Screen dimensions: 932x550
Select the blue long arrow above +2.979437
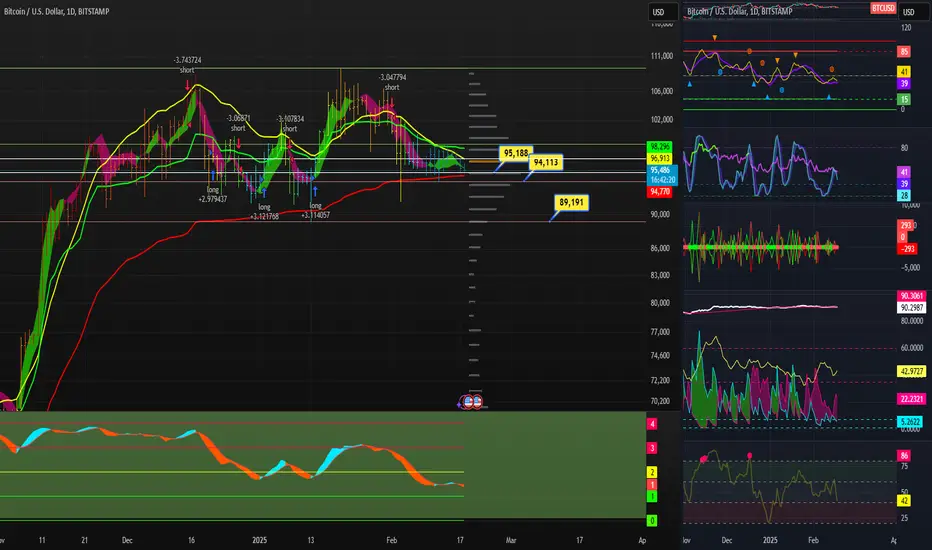213,175
